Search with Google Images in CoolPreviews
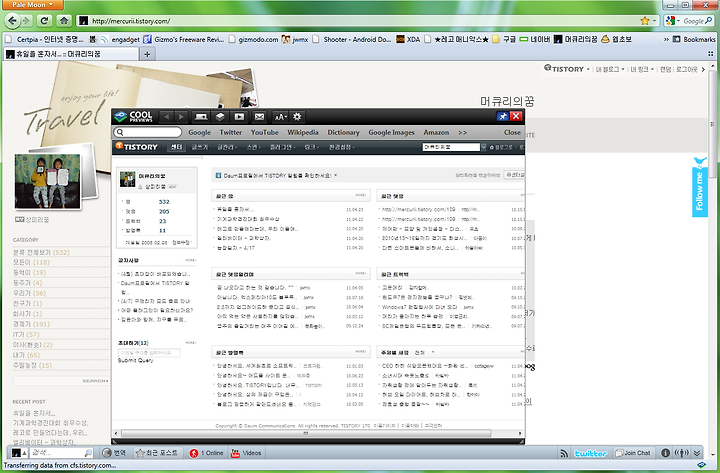The width and height of the screenshot is (720, 473). (x=391, y=132)
